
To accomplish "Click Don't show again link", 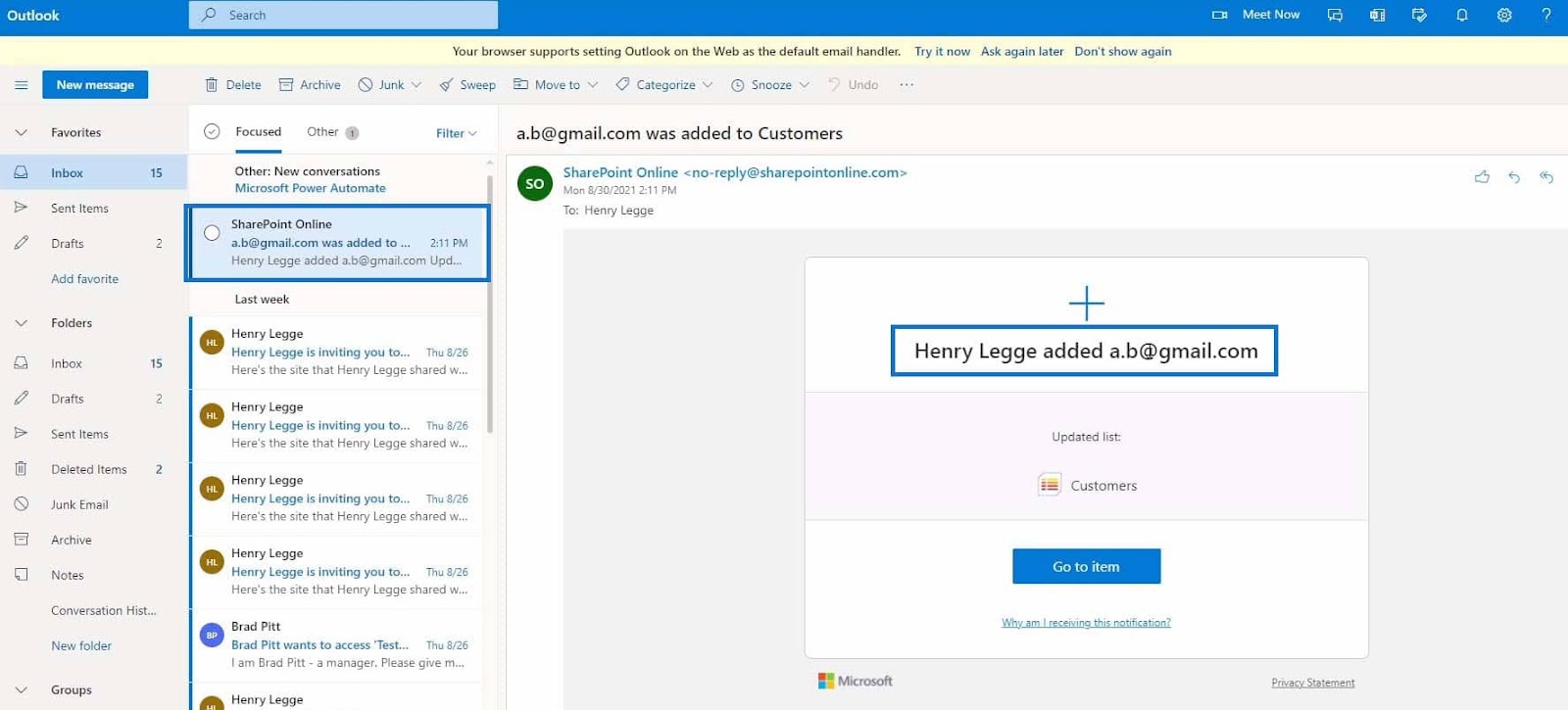I will coord(1123,52).
